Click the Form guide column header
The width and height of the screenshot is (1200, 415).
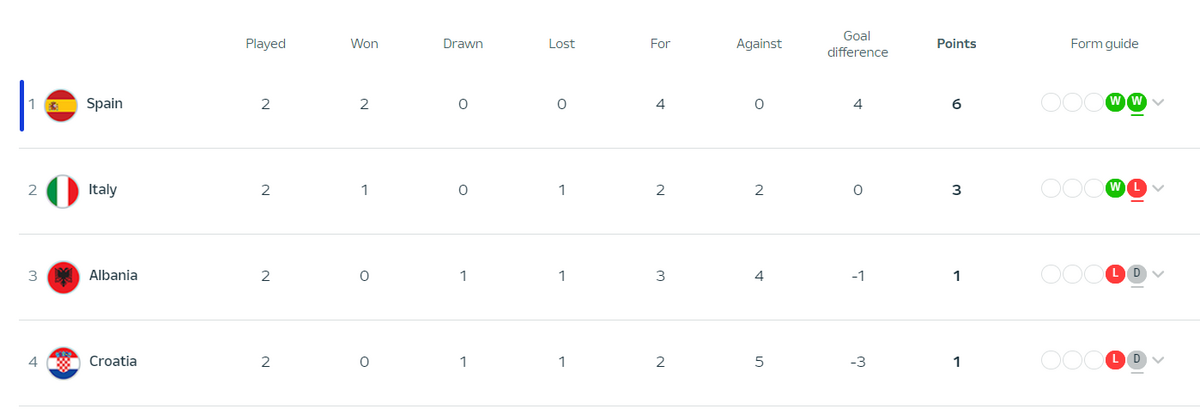pyautogui.click(x=1104, y=44)
